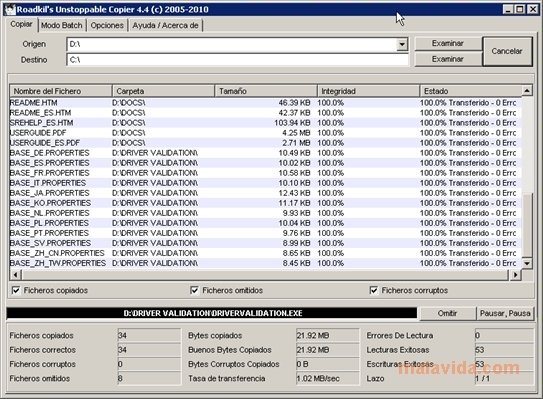Click the Omitir button
Image resolution: width=543 pixels, height=399 pixels.
click(447, 313)
